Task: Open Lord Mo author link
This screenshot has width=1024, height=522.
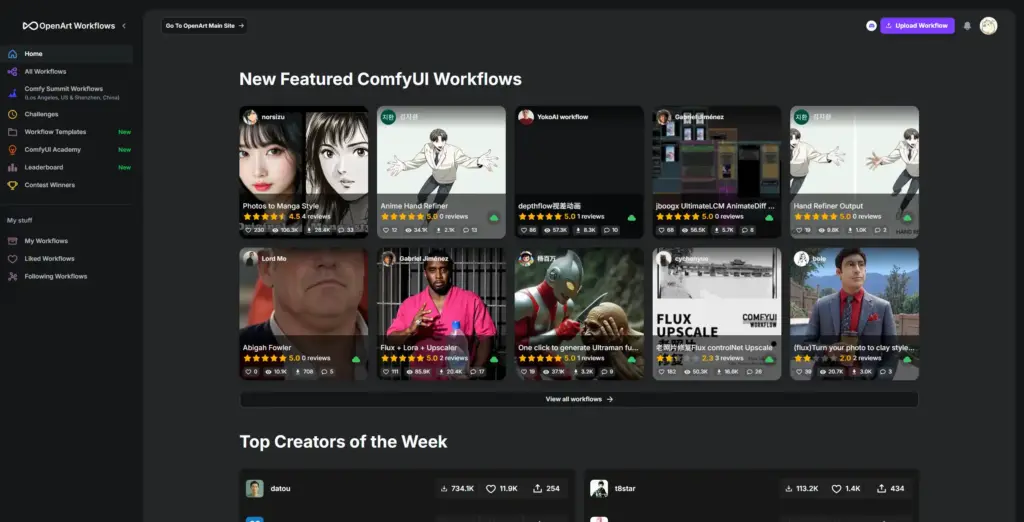Action: pos(274,259)
